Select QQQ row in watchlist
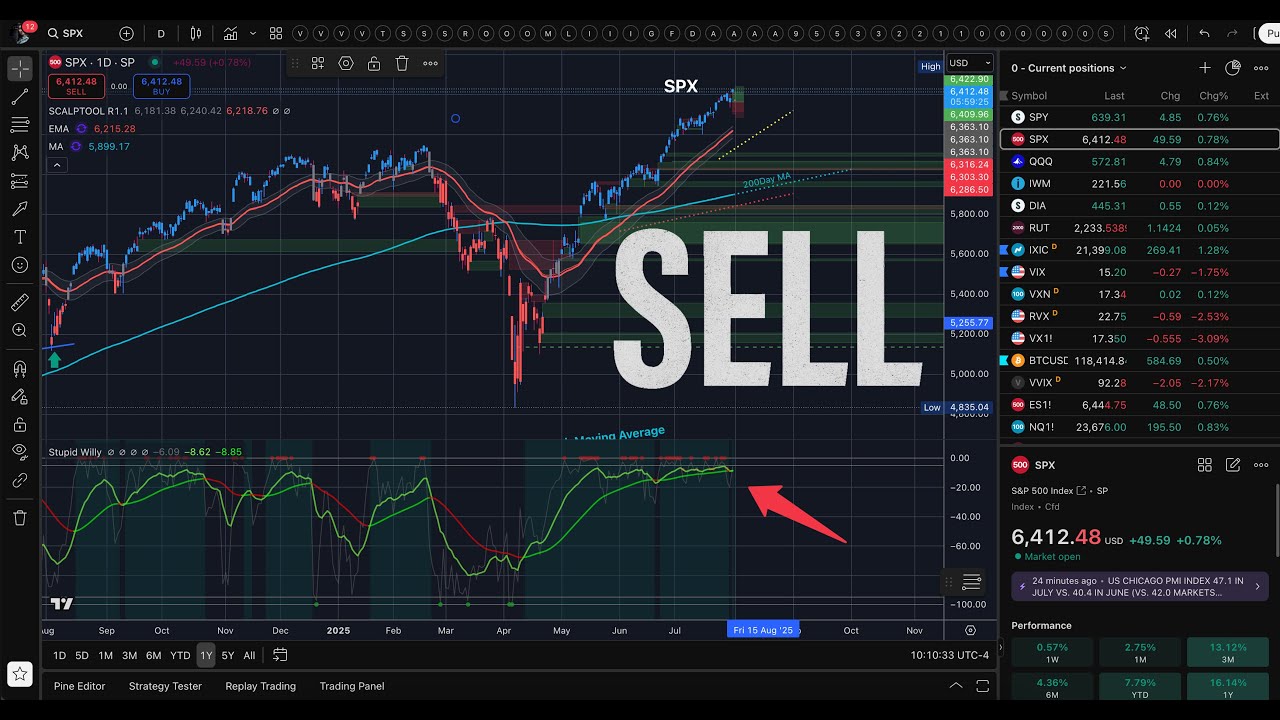This screenshot has width=1280, height=720. coord(1139,161)
